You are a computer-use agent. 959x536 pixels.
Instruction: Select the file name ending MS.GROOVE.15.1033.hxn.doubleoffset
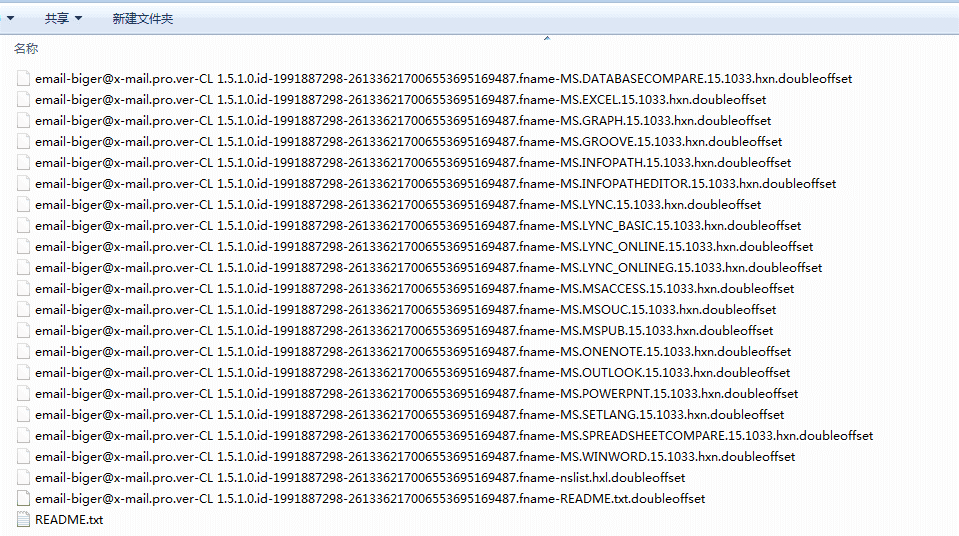click(409, 141)
